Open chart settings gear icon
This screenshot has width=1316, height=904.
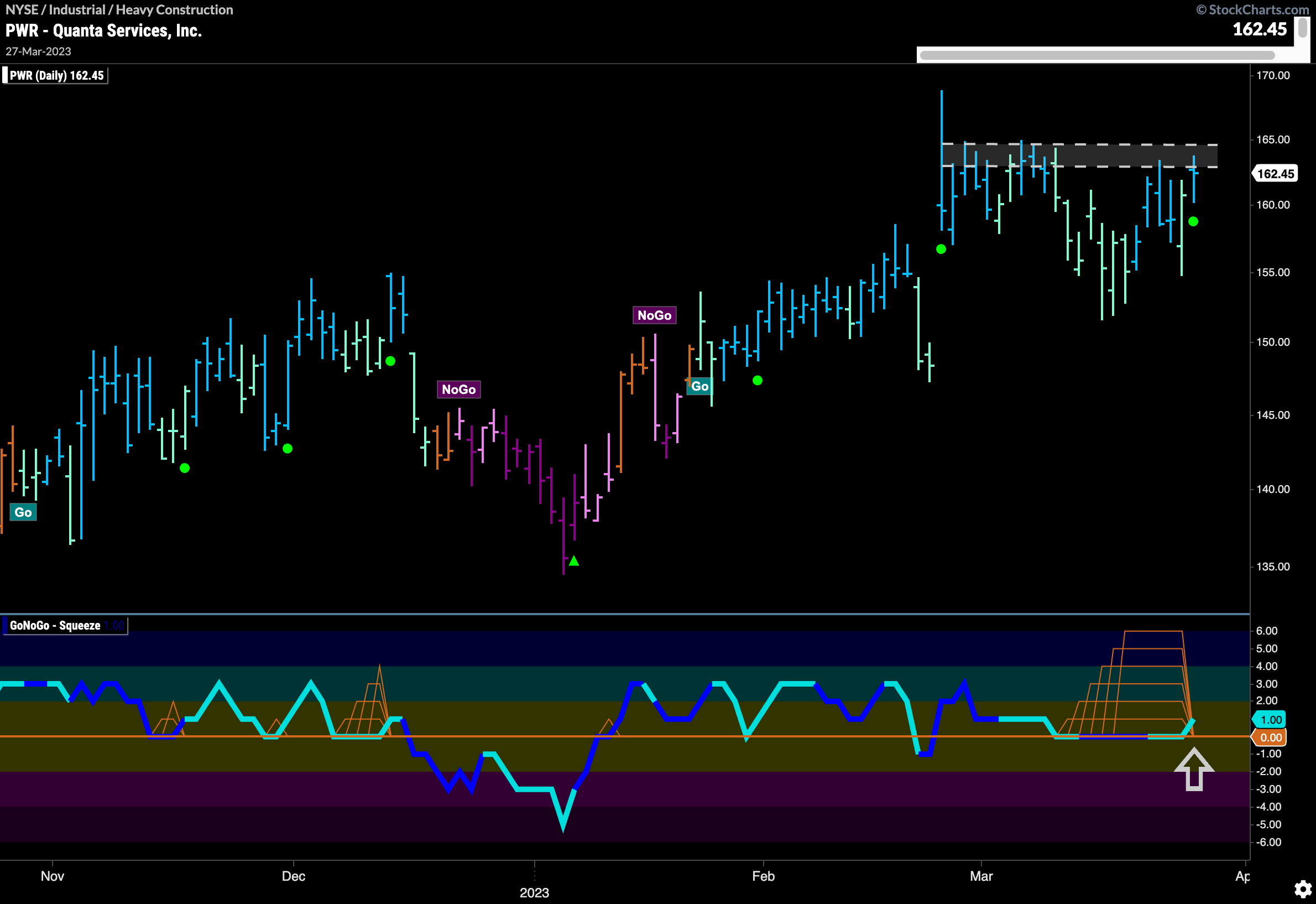(1303, 889)
